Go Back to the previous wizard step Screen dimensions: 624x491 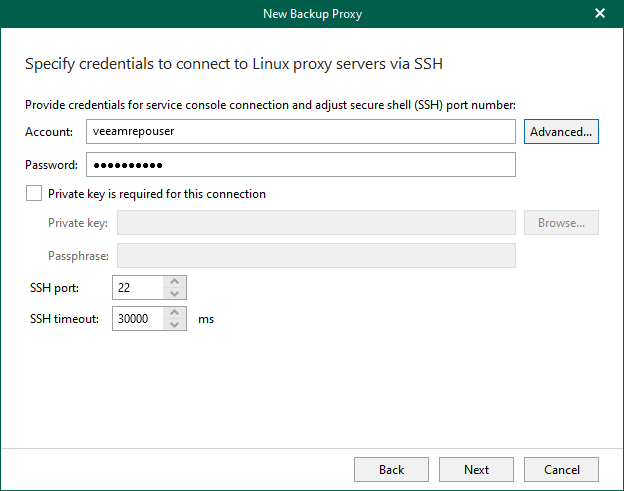391,470
